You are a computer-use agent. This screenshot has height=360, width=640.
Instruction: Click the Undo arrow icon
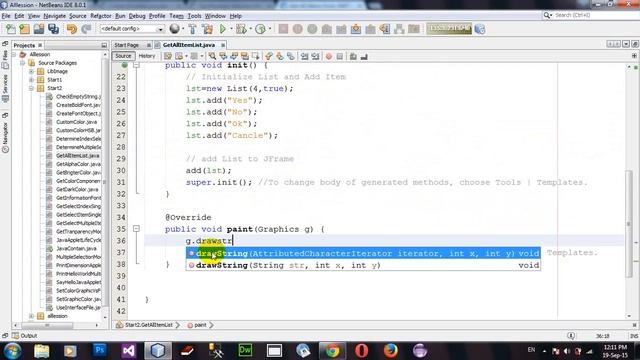pos(72,29)
